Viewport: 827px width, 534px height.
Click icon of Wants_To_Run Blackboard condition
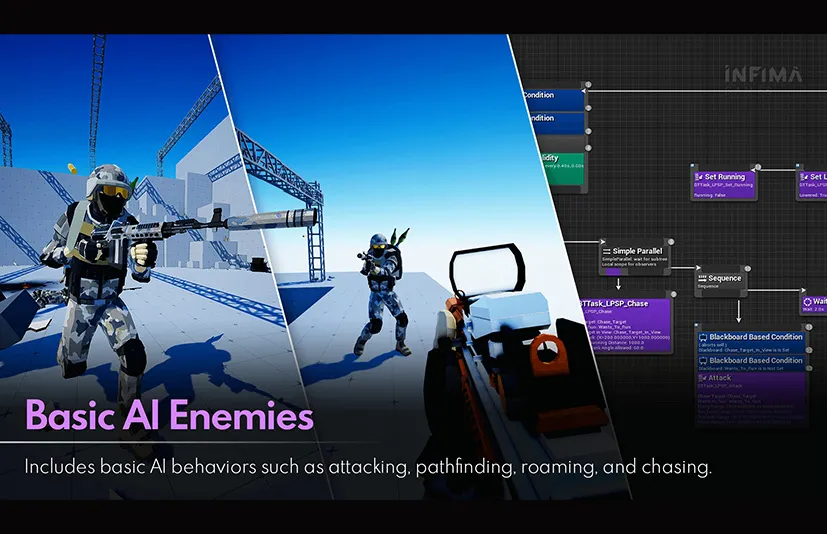pos(703,361)
